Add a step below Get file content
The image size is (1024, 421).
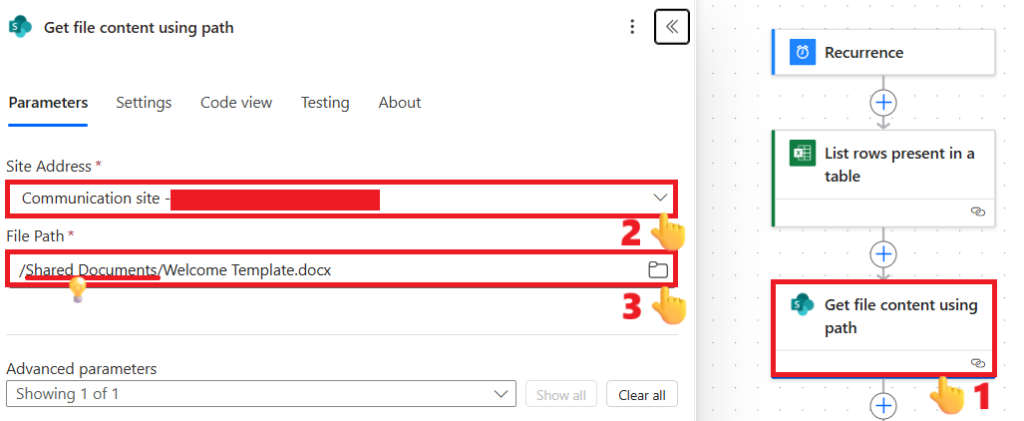[884, 405]
